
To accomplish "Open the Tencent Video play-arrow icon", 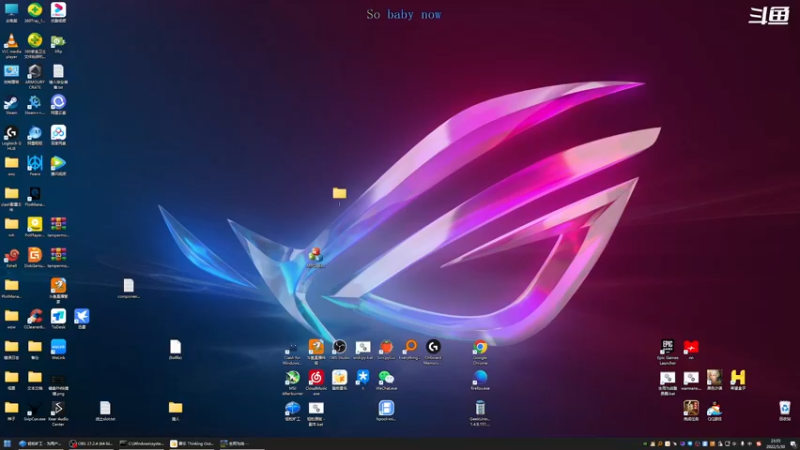I will click(58, 166).
